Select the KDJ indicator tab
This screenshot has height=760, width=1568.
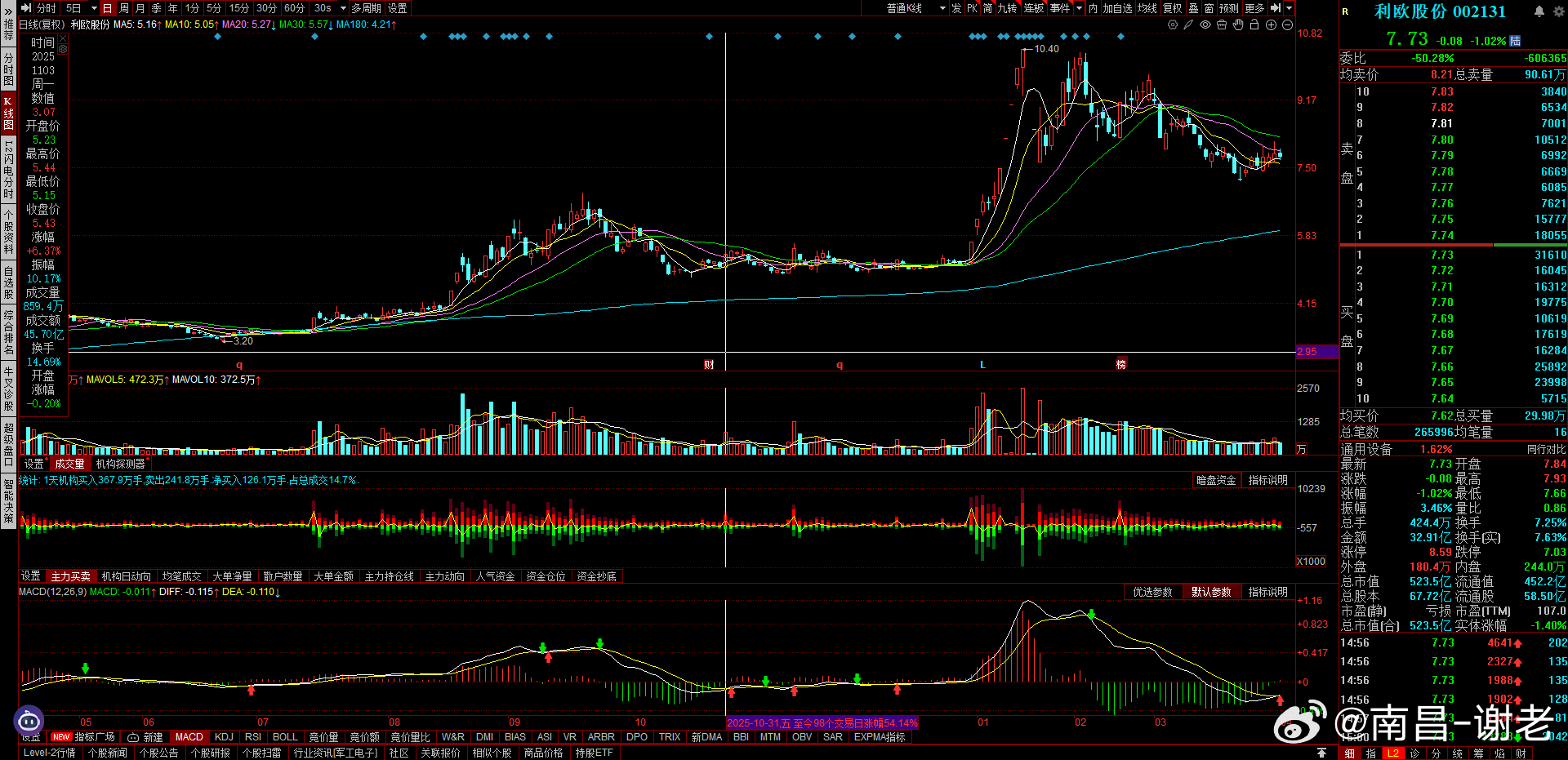[224, 737]
